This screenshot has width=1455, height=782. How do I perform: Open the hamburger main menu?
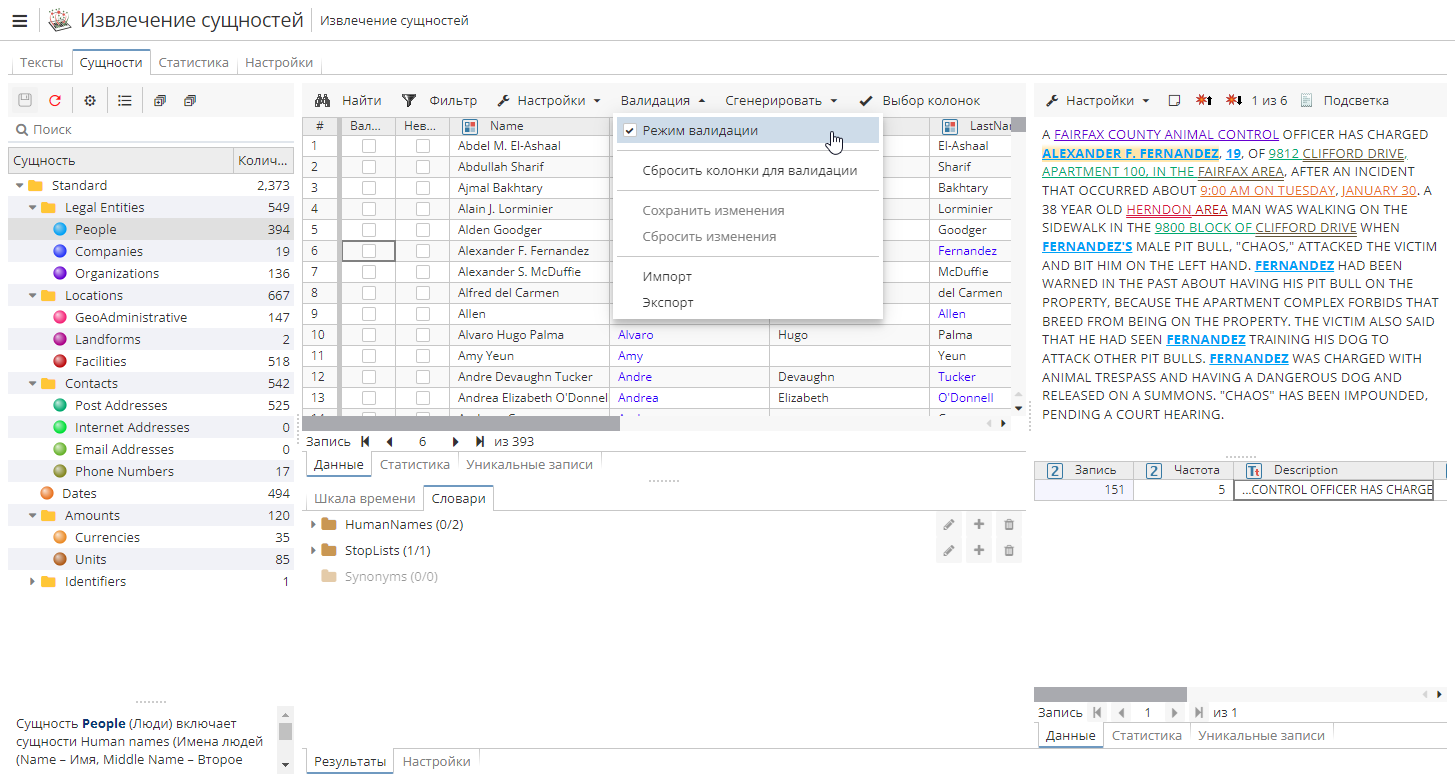click(19, 20)
